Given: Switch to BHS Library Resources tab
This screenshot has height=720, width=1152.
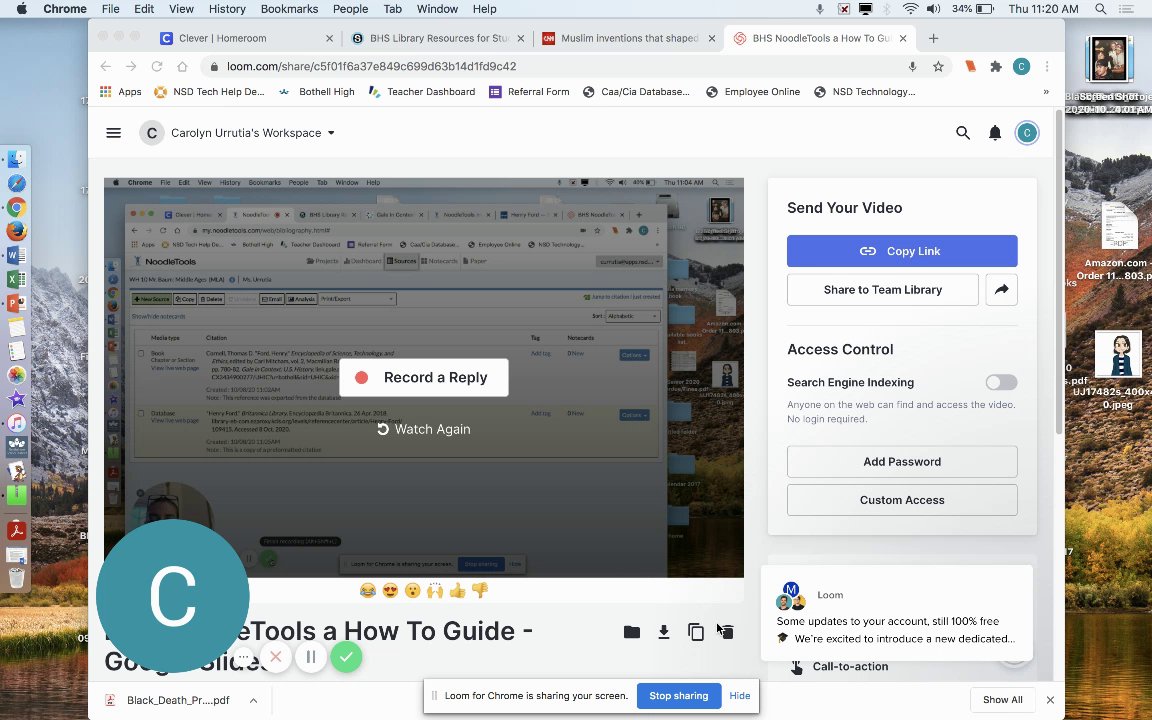Looking at the screenshot, I should pyautogui.click(x=439, y=38).
